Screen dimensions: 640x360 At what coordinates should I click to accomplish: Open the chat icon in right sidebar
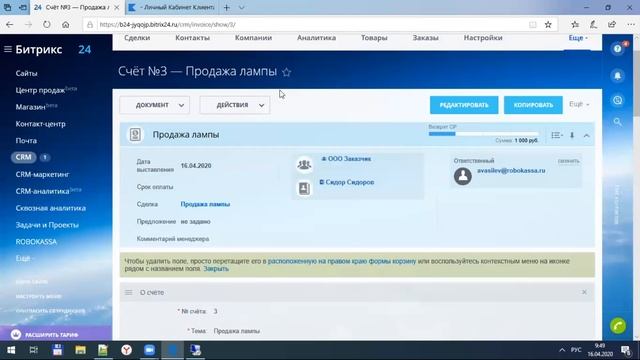coord(618,100)
